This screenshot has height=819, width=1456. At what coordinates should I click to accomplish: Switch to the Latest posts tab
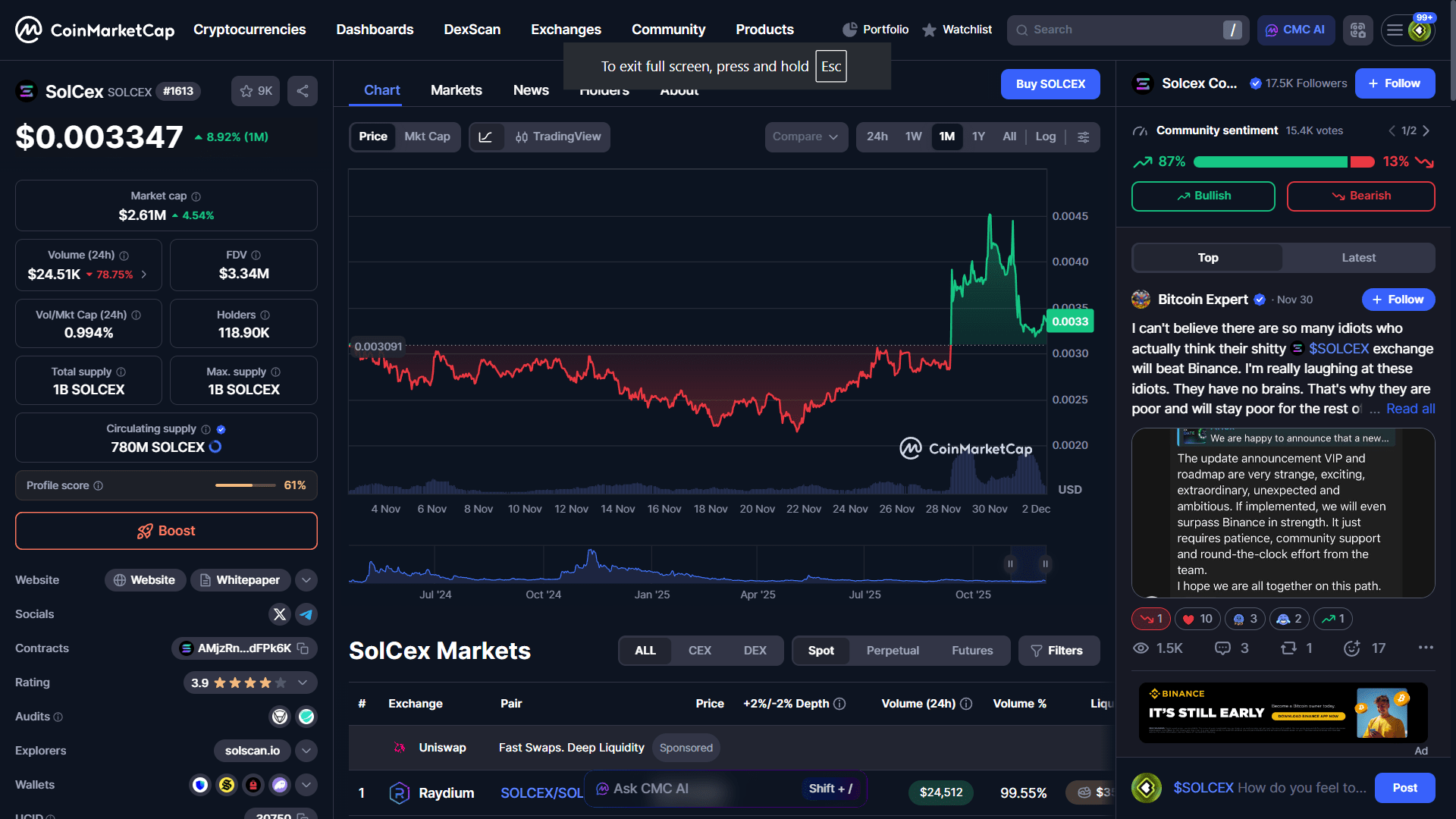point(1358,258)
